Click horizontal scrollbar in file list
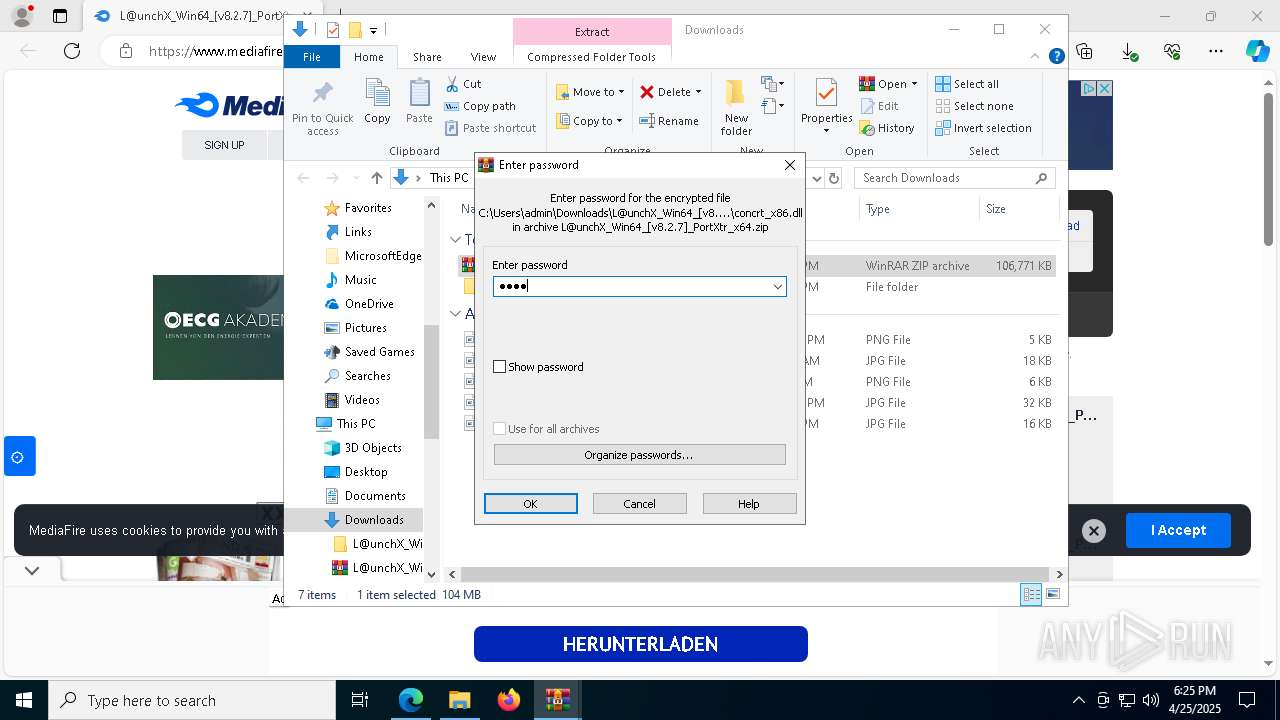 coord(755,574)
